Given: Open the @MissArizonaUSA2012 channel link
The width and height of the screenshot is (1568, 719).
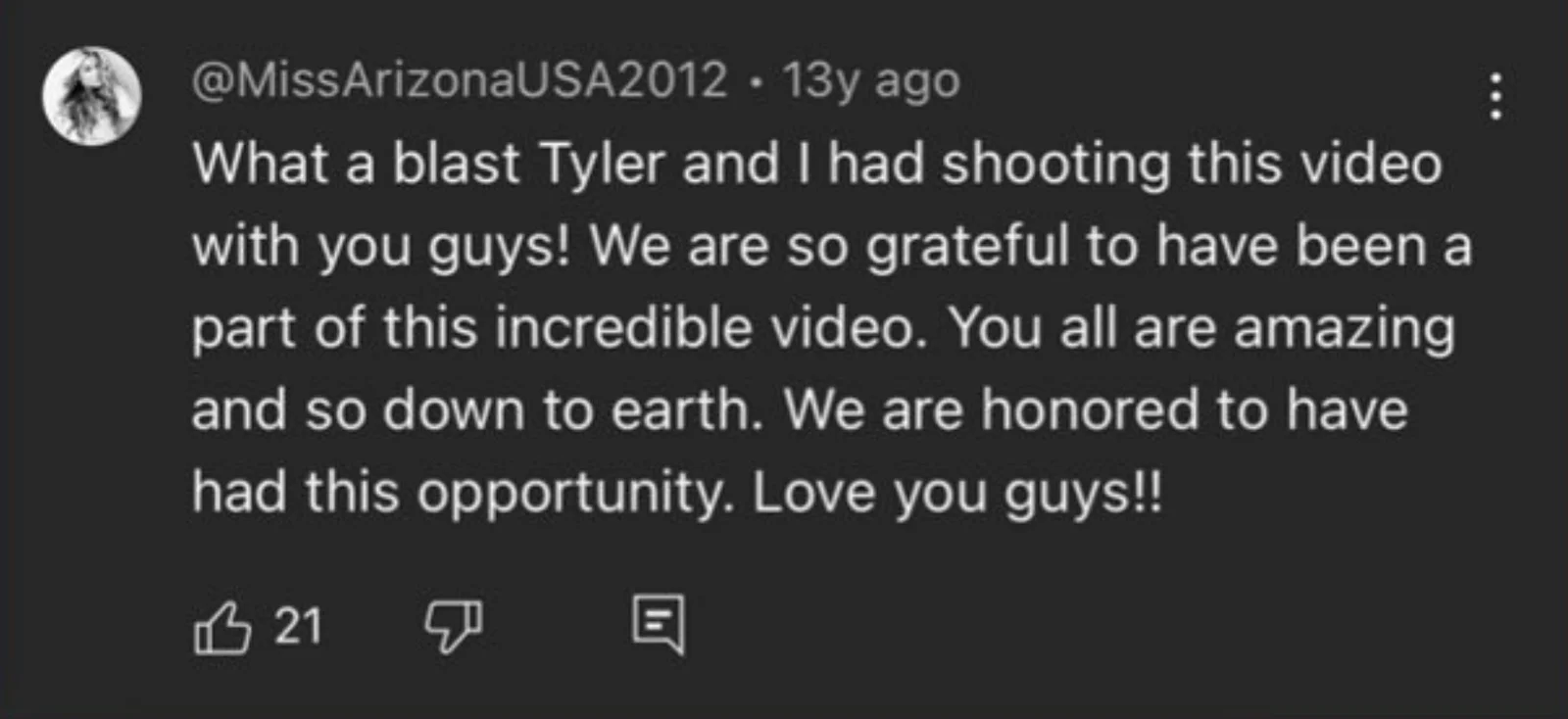Looking at the screenshot, I should coord(460,80).
